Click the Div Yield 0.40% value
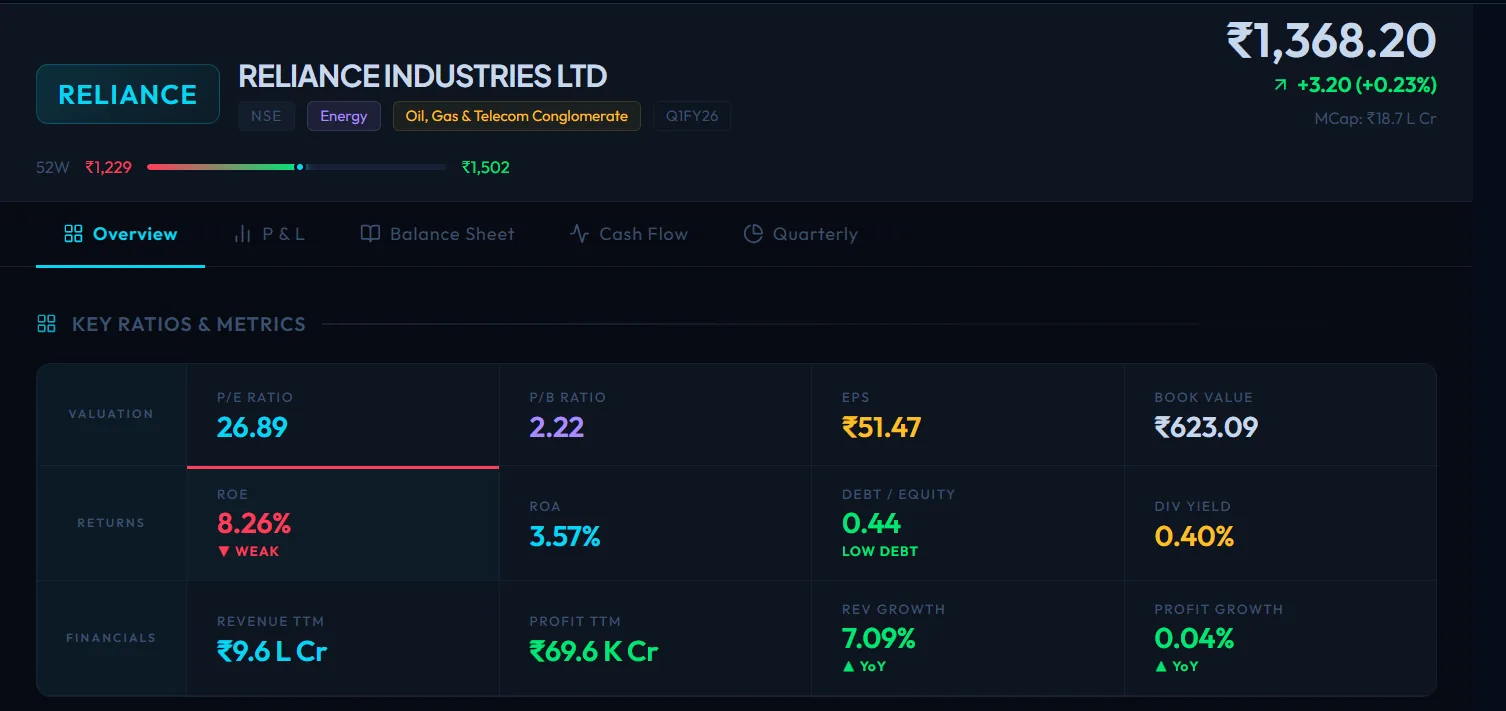1506x711 pixels. [x=1194, y=537]
